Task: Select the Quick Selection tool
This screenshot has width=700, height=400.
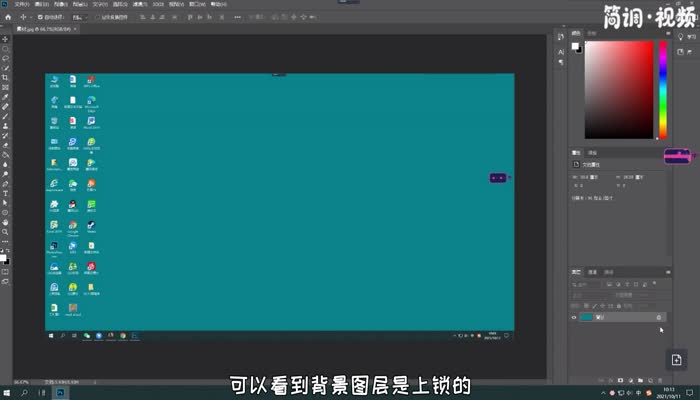Action: [5, 68]
